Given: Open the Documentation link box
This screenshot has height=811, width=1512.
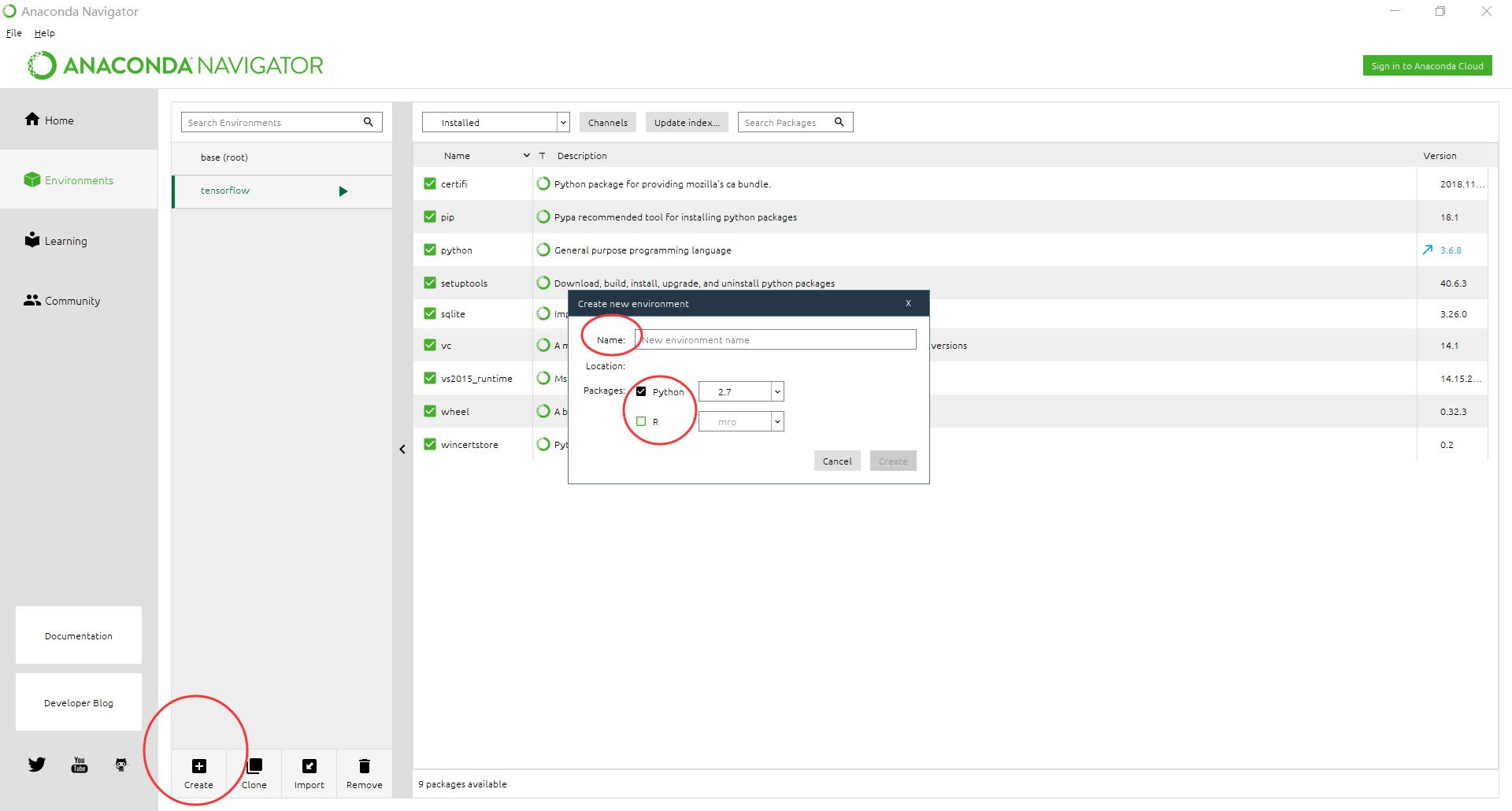Looking at the screenshot, I should coord(79,635).
